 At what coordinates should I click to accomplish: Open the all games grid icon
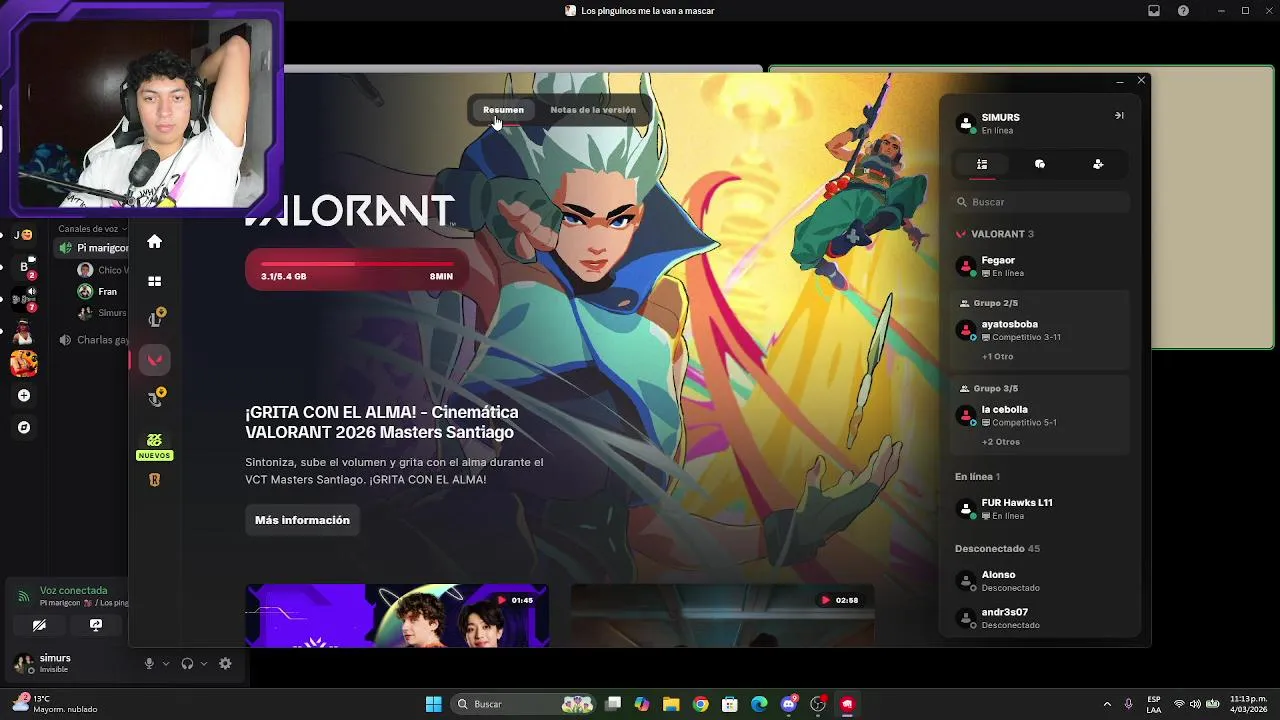154,282
